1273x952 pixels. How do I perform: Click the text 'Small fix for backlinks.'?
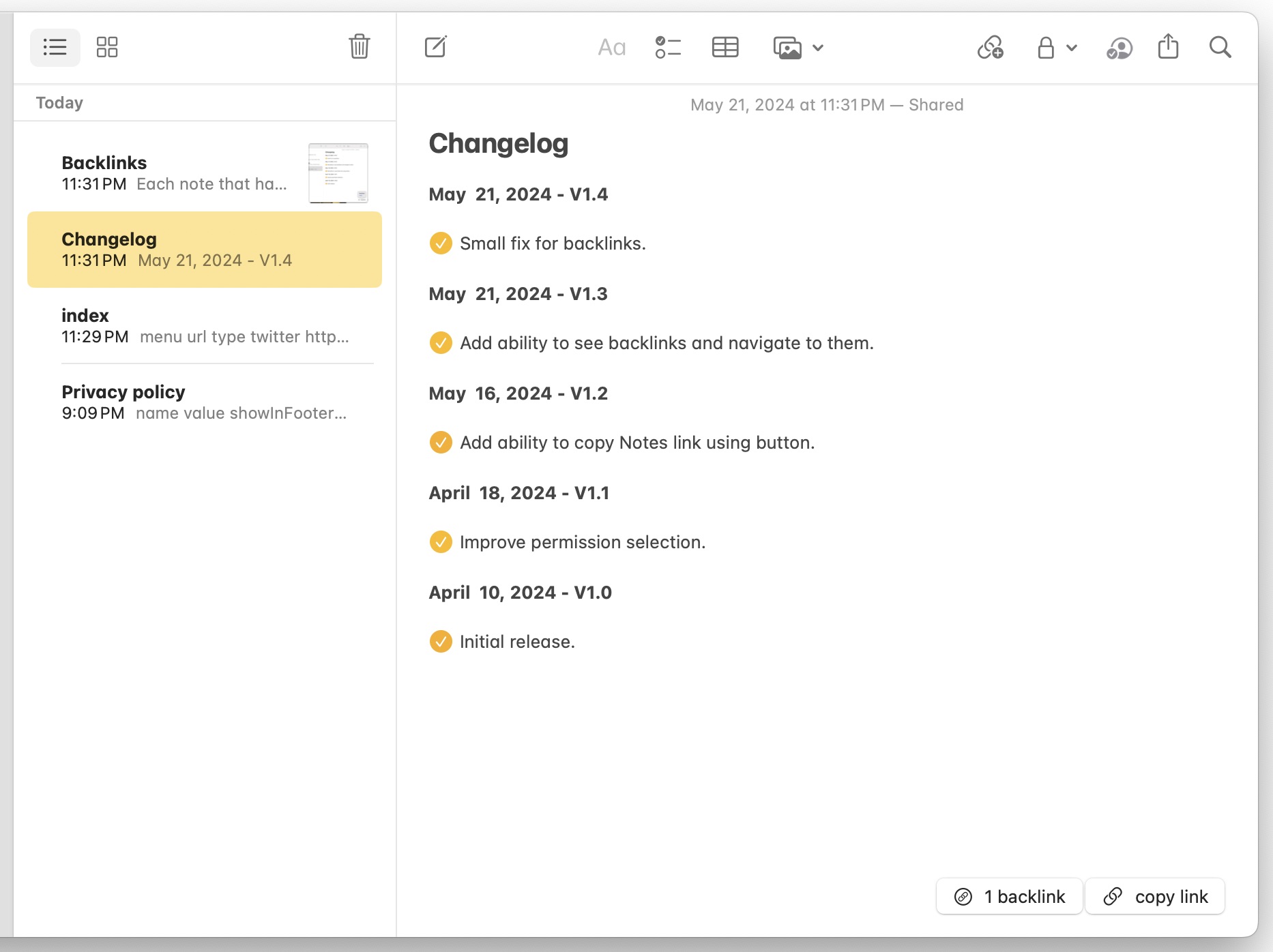pos(553,243)
